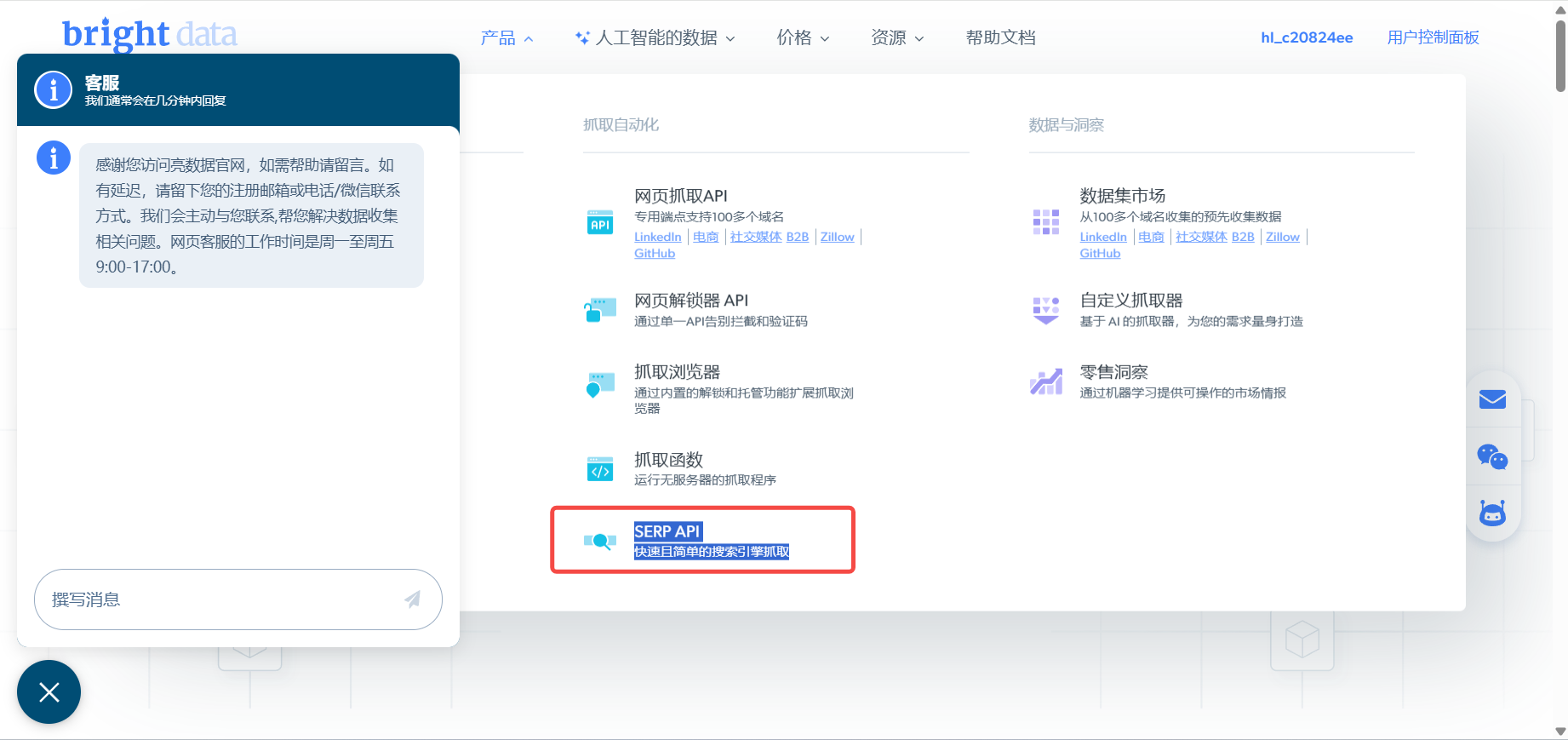This screenshot has width=1568, height=740.
Task: Go to 用户控制面板
Action: 1434,37
